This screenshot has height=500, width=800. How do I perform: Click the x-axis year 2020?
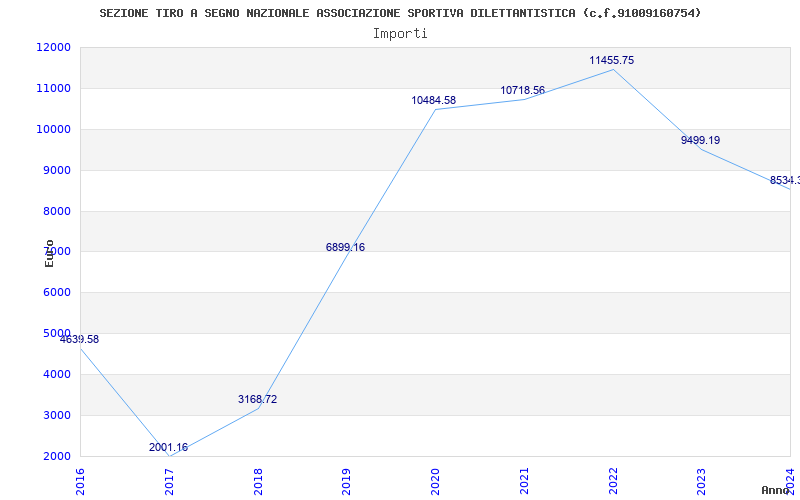435,481
